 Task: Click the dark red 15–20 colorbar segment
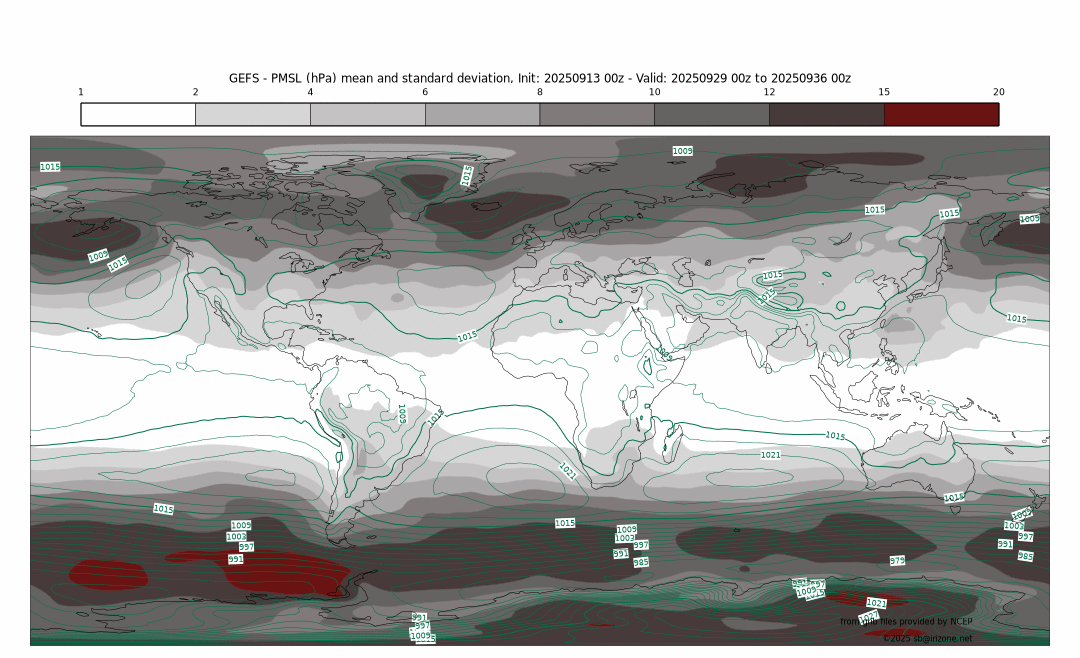point(941,114)
